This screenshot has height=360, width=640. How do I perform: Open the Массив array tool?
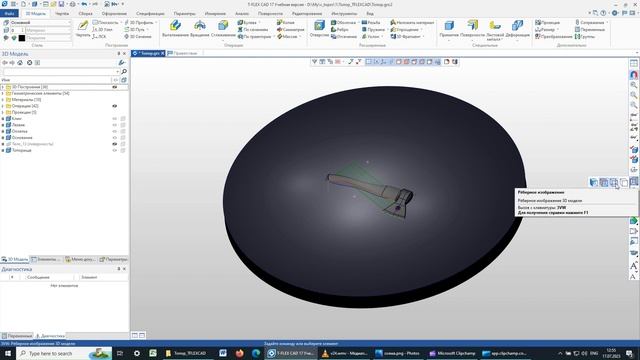[x=287, y=36]
